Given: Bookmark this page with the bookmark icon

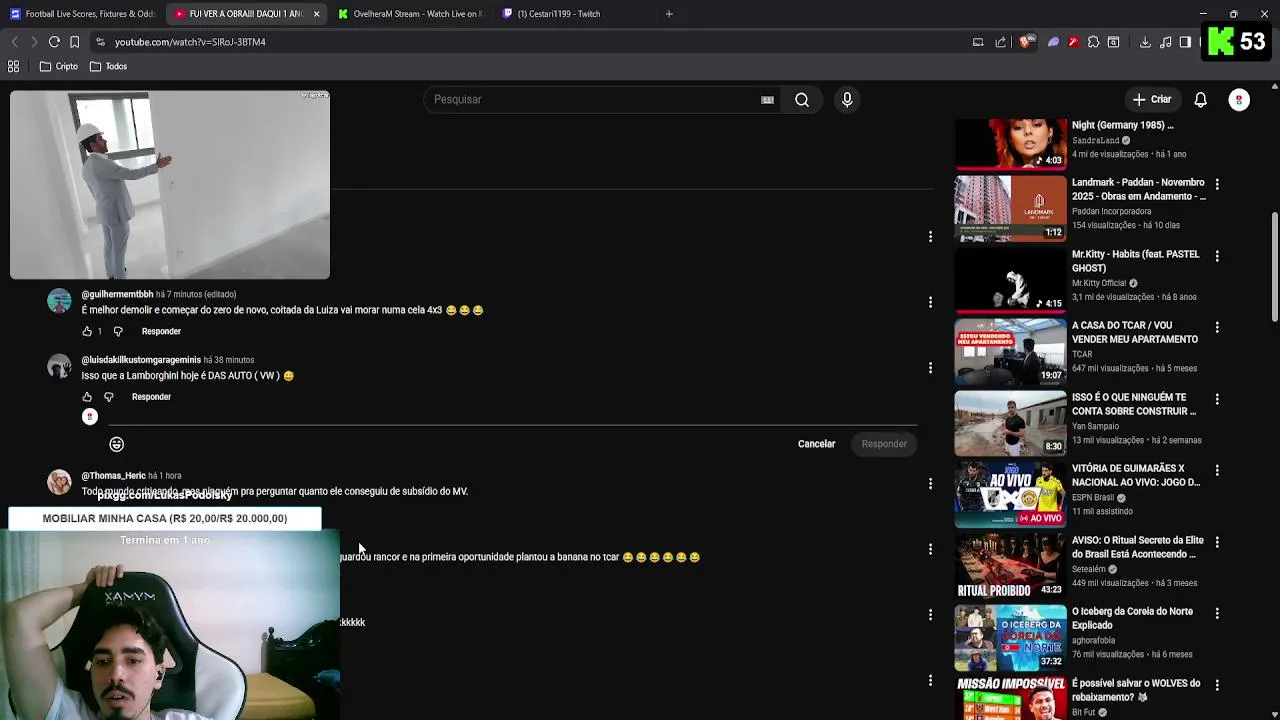Looking at the screenshot, I should (74, 42).
